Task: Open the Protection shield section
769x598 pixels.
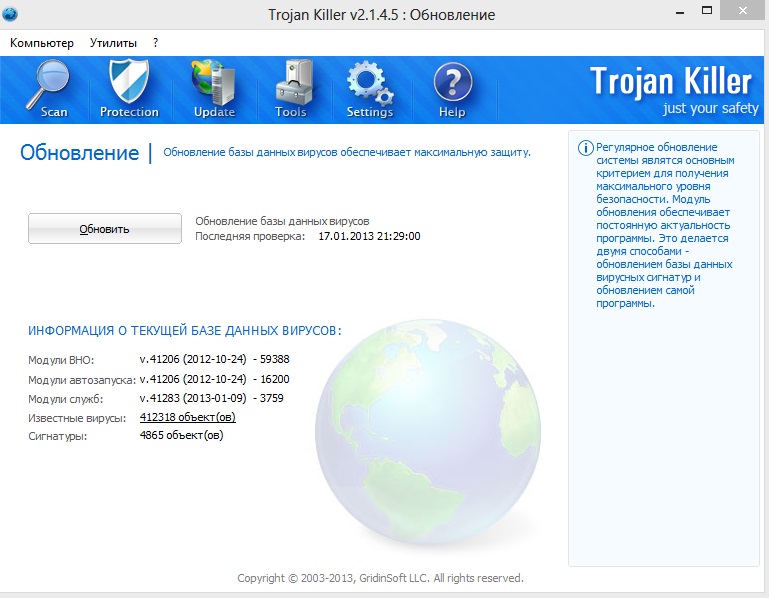Action: pyautogui.click(x=129, y=89)
